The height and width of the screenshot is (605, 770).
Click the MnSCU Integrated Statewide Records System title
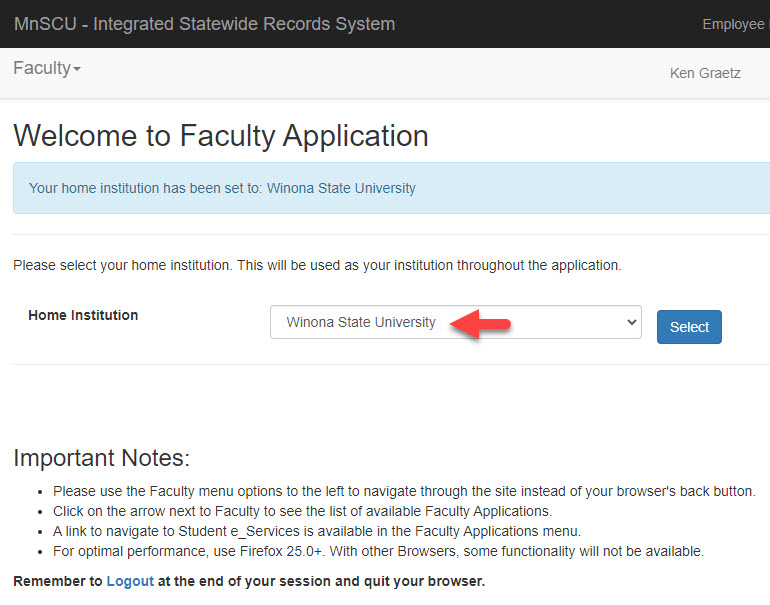204,24
